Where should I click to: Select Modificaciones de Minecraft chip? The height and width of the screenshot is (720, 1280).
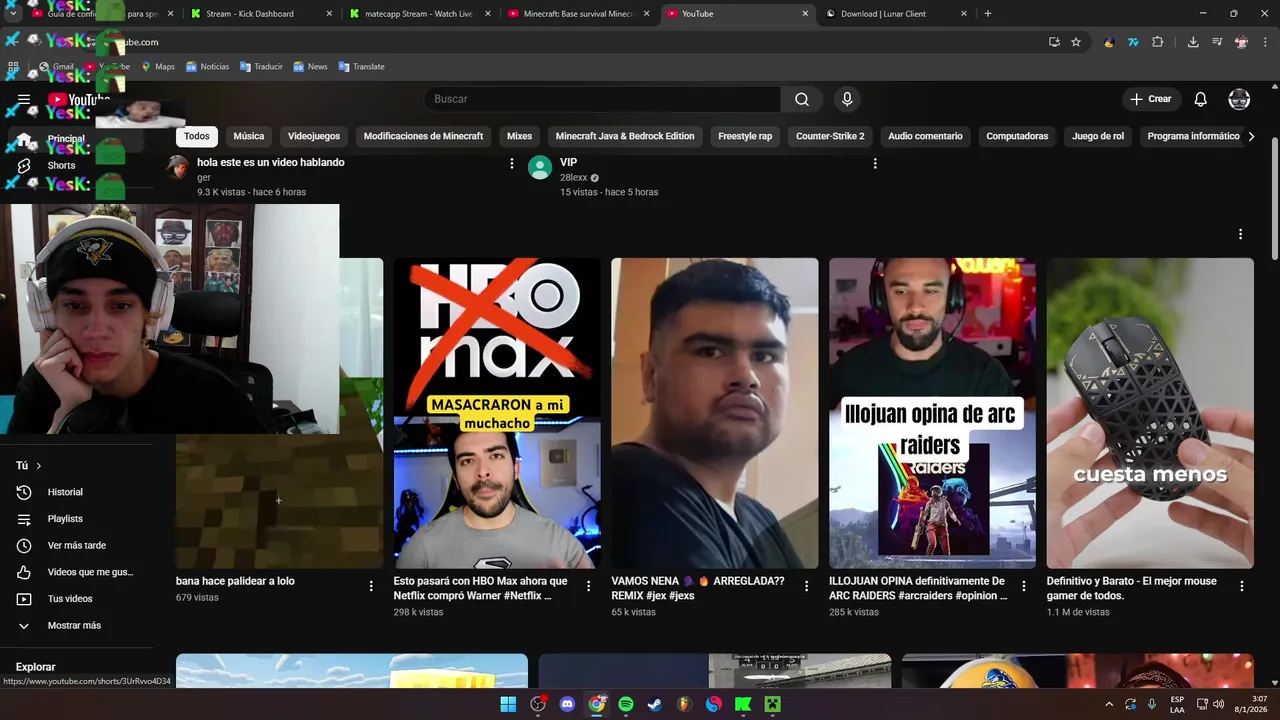423,136
